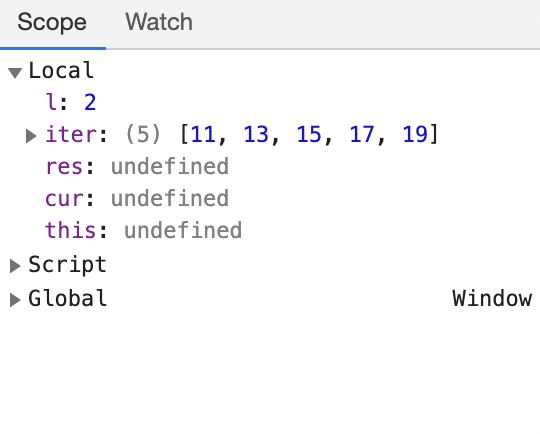
Task: Expand the Script scope section
Action: [15, 266]
